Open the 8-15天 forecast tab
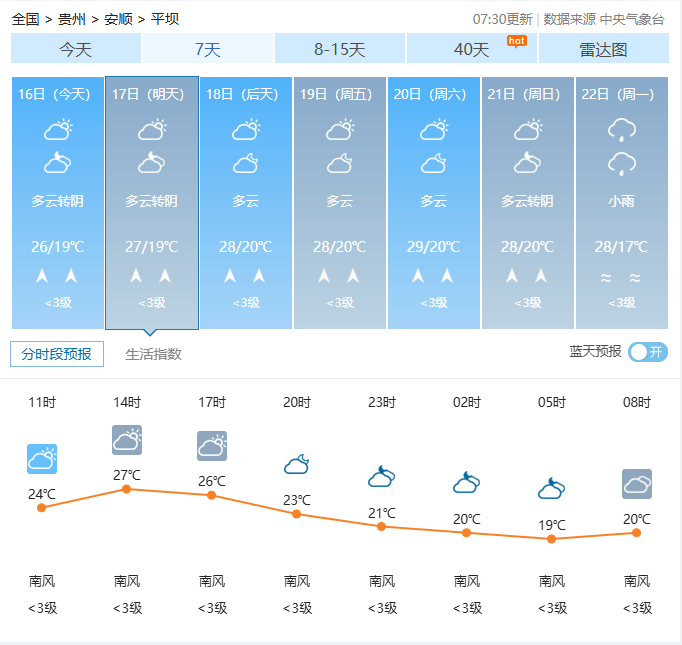This screenshot has width=682, height=645. click(x=340, y=49)
